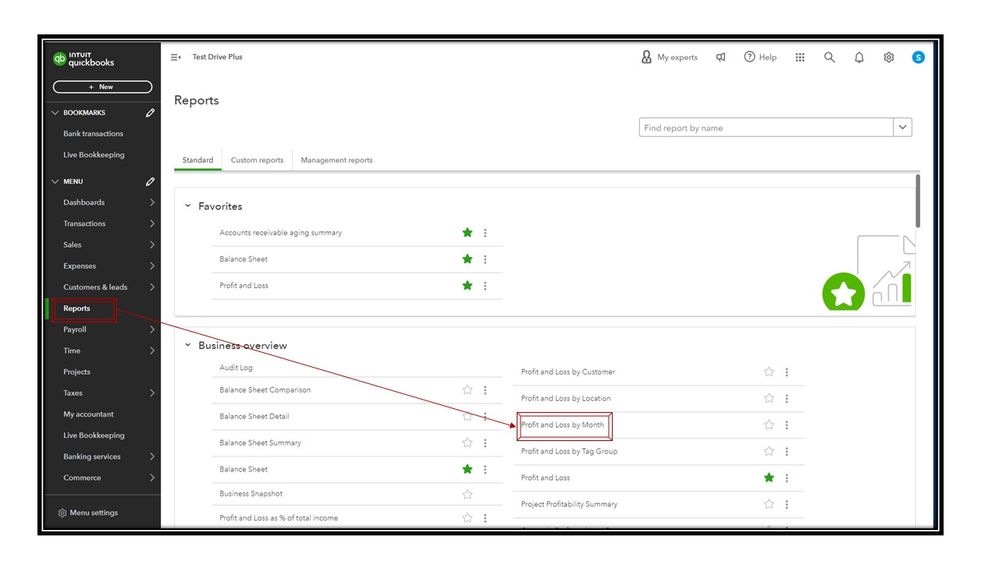Image resolution: width=999 pixels, height=562 pixels.
Task: Open more options for Profit and Loss by Location
Action: (x=787, y=399)
